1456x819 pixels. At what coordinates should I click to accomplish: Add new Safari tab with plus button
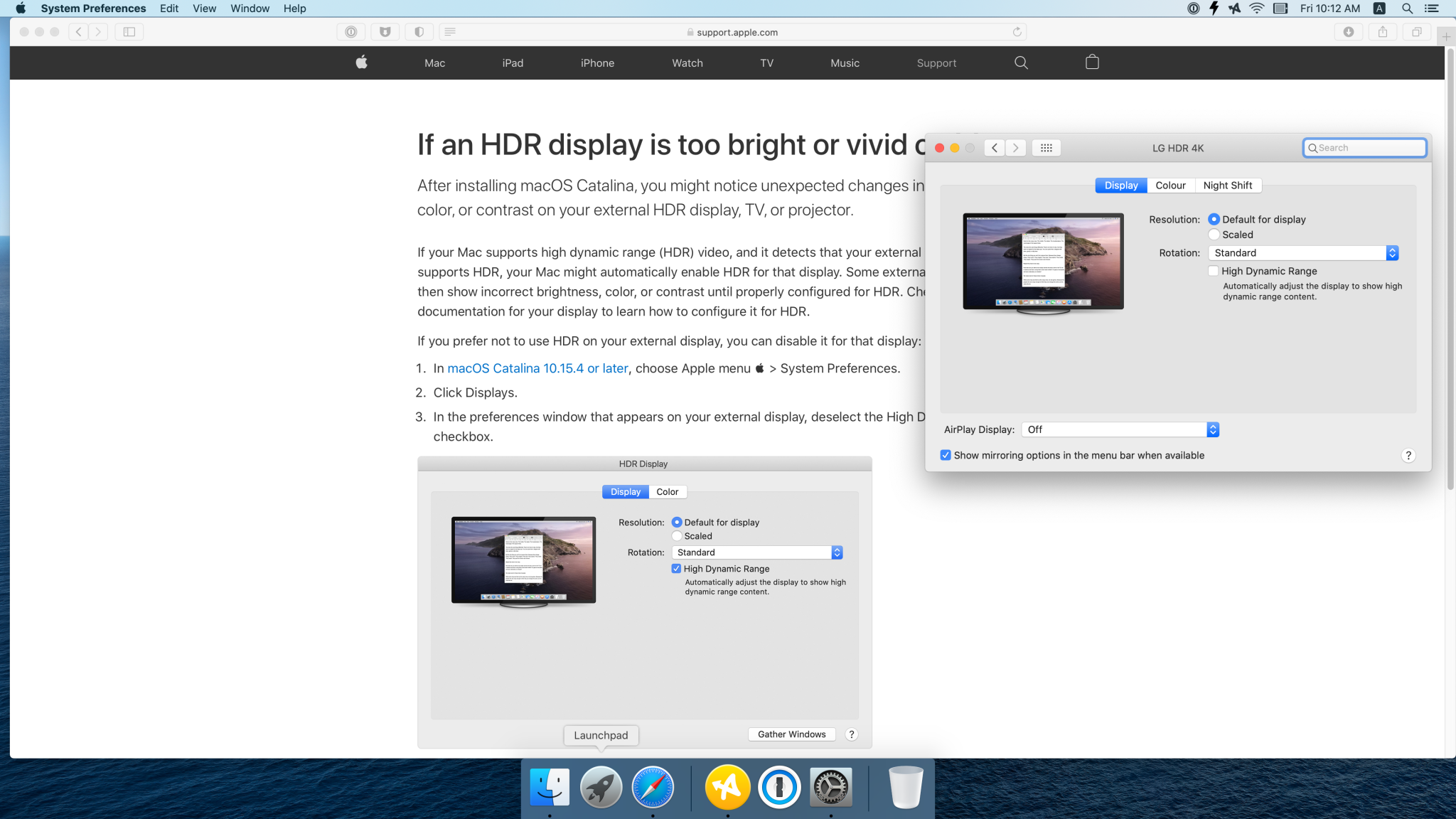pyautogui.click(x=1446, y=36)
